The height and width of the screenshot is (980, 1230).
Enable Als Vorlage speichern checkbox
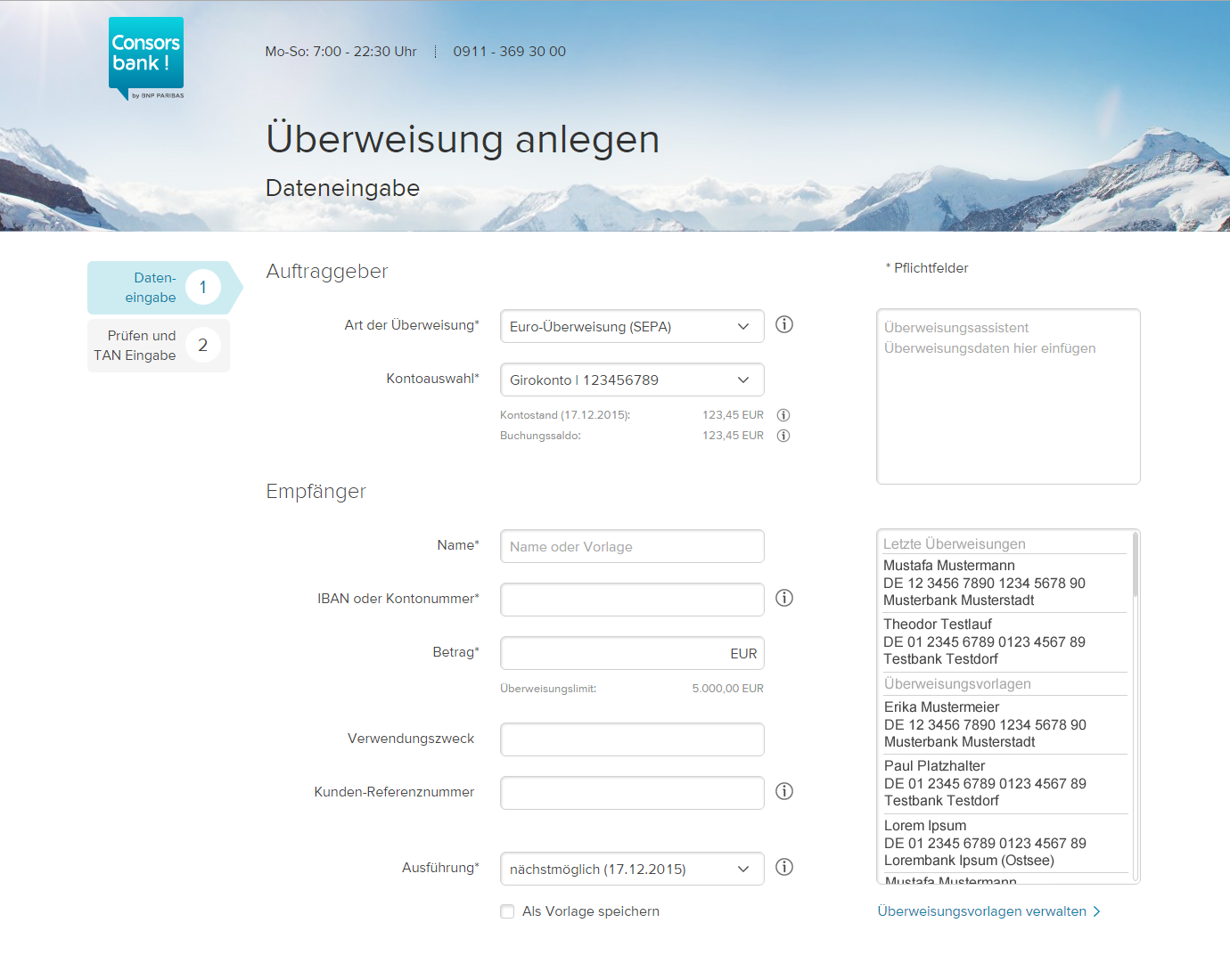[x=507, y=911]
